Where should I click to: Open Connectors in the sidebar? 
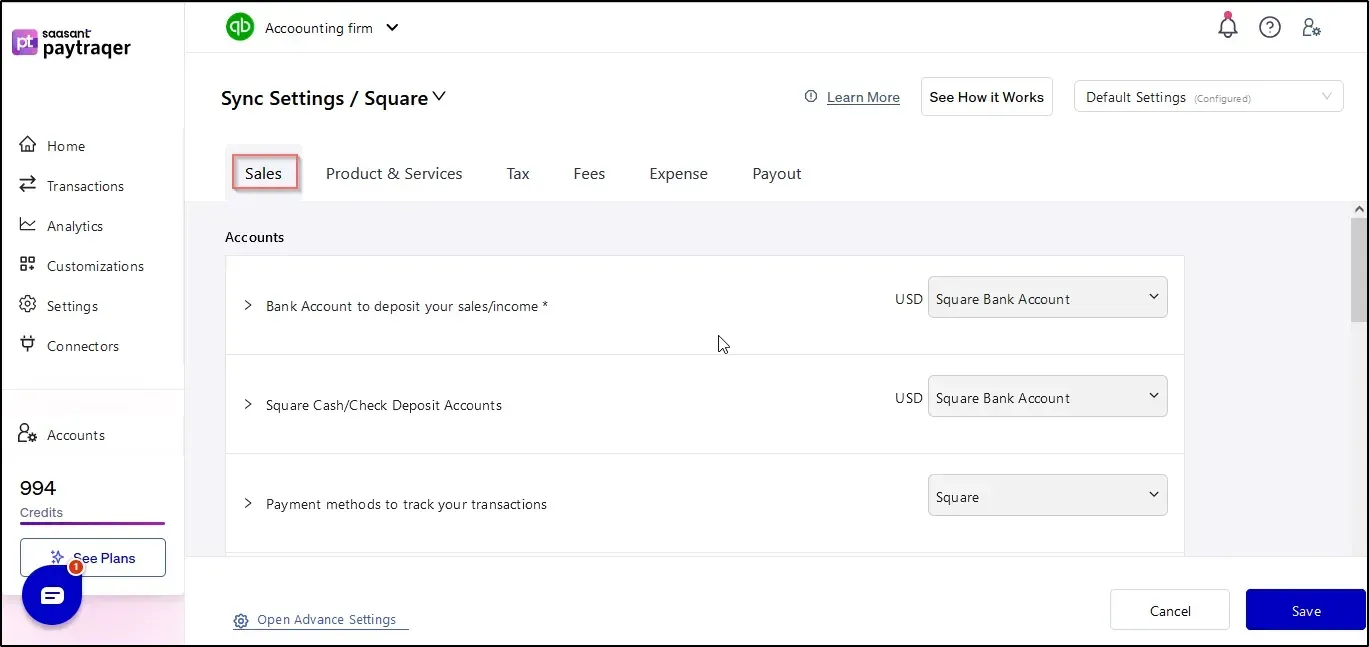click(x=83, y=346)
